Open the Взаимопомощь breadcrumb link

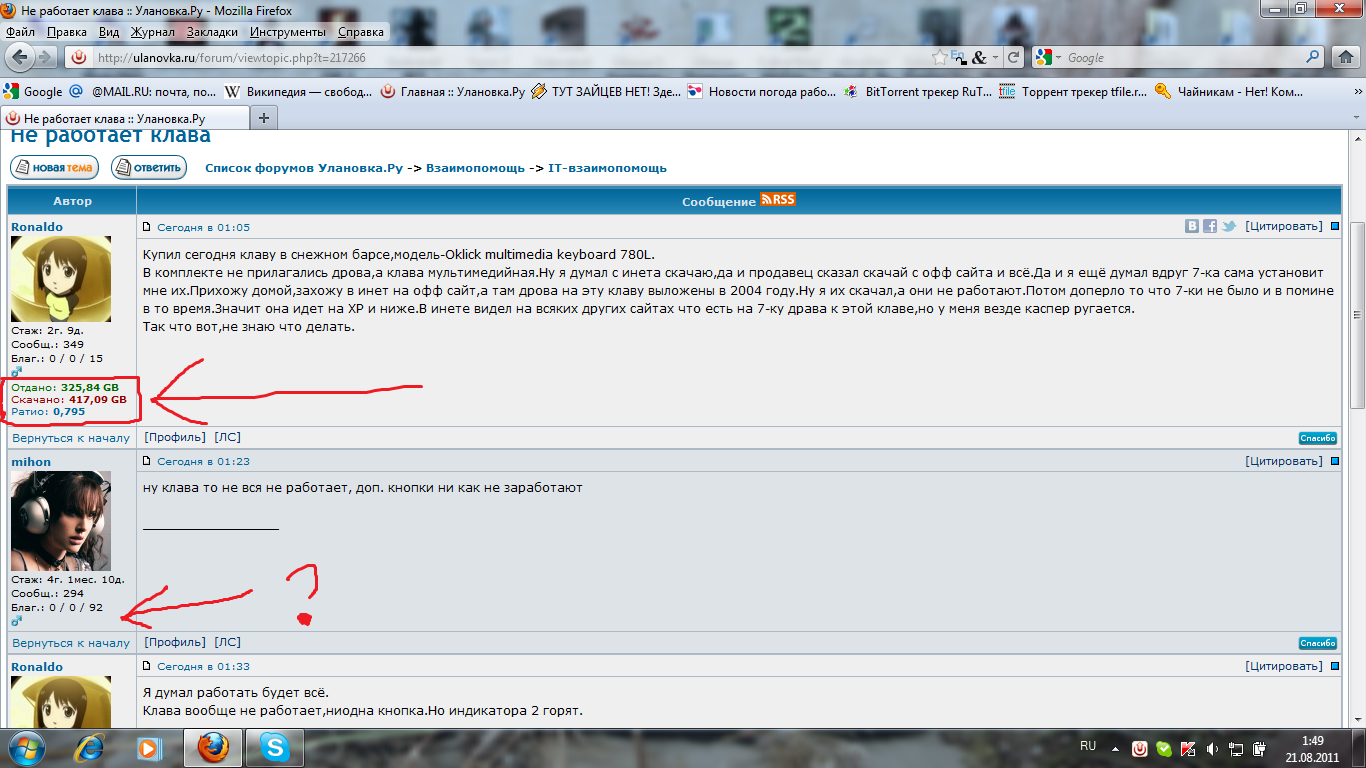click(x=475, y=168)
